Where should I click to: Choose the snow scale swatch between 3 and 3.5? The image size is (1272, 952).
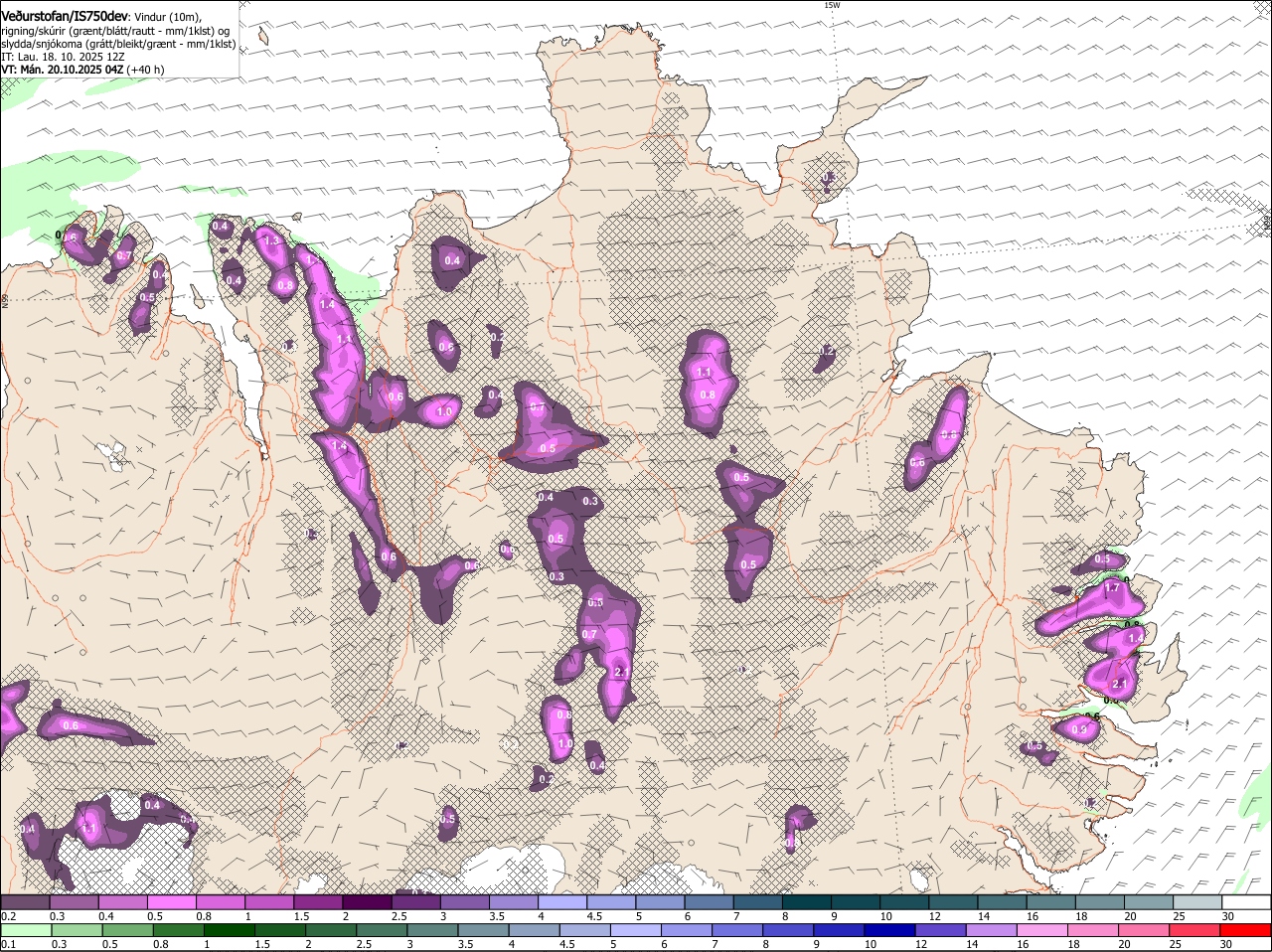pyautogui.click(x=465, y=902)
